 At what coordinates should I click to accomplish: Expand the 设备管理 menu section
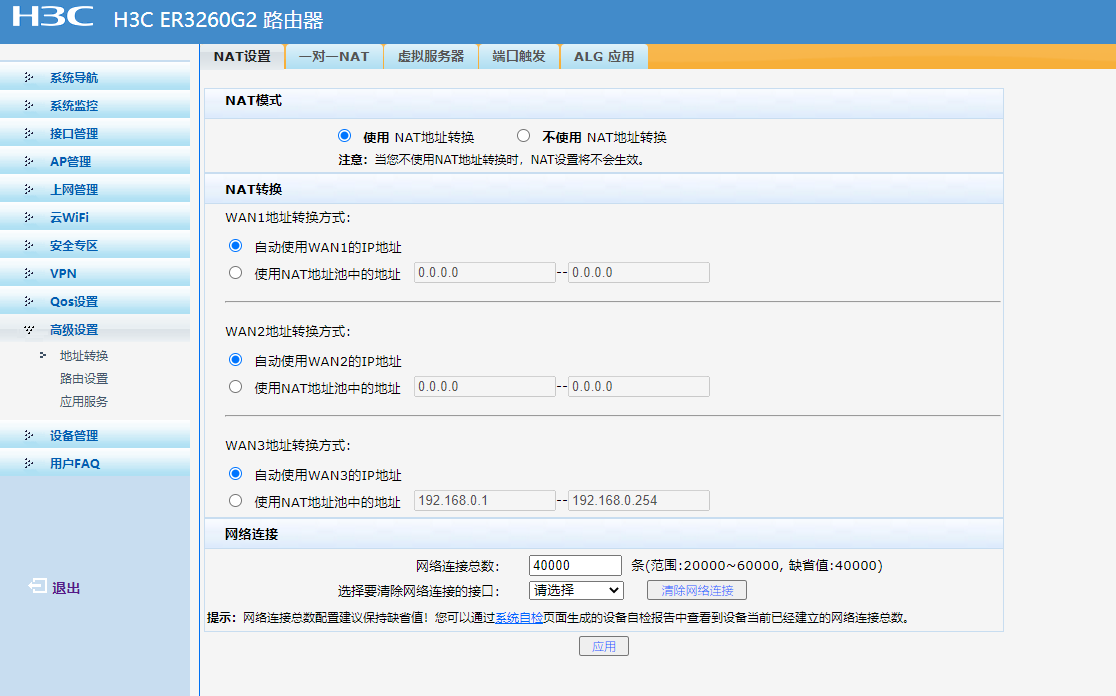[74, 436]
